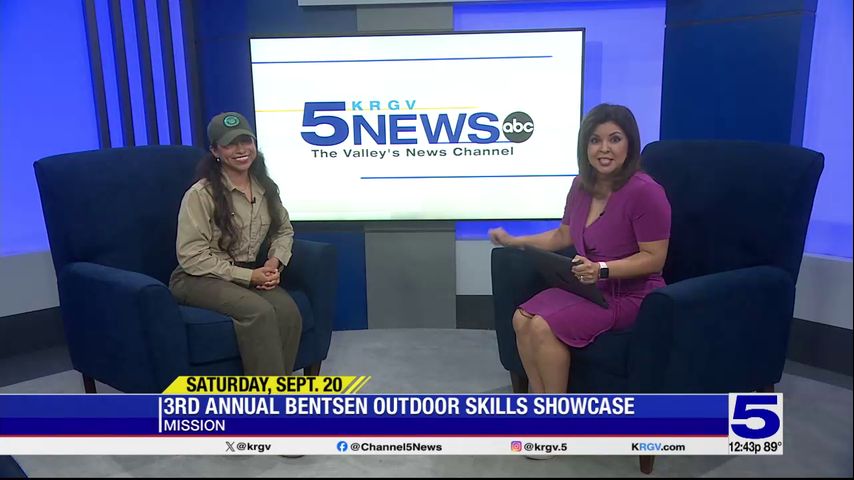Click the '3rd Annual Bentsen Outdoor Skills Showcase' headline
This screenshot has height=480, width=854.
[398, 406]
